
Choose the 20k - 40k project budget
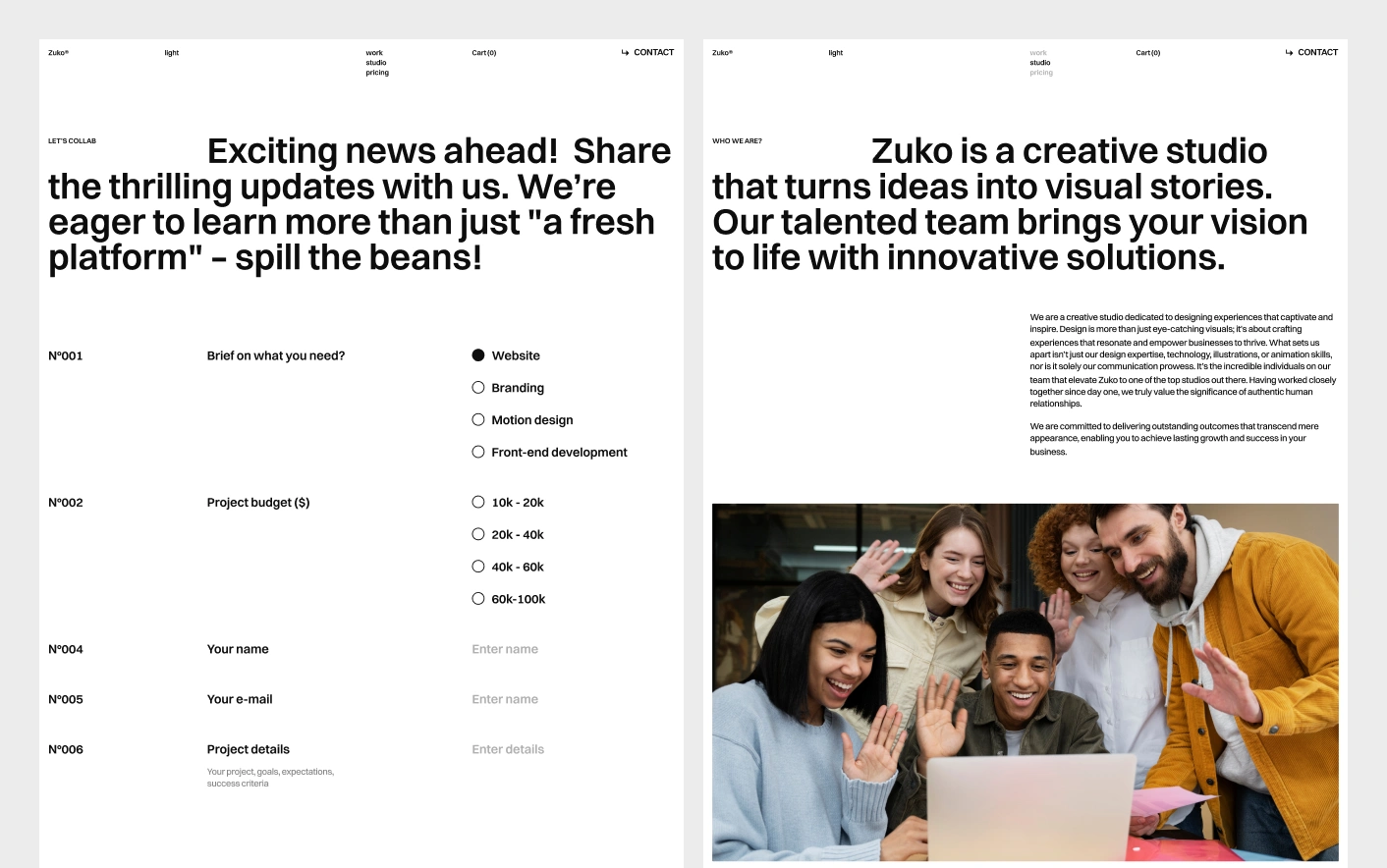coord(478,535)
